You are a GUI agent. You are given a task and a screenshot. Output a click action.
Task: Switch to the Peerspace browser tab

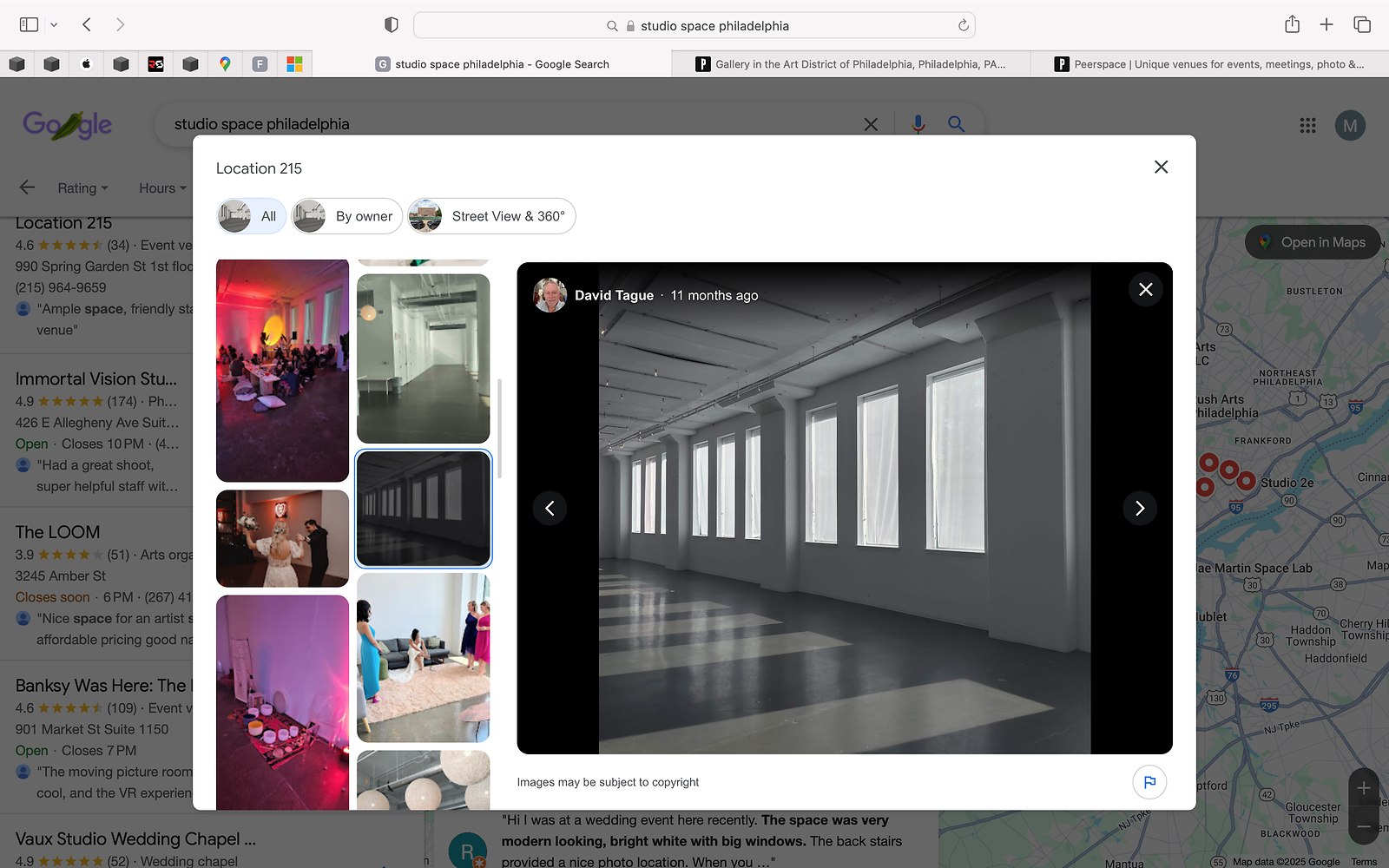[1209, 64]
